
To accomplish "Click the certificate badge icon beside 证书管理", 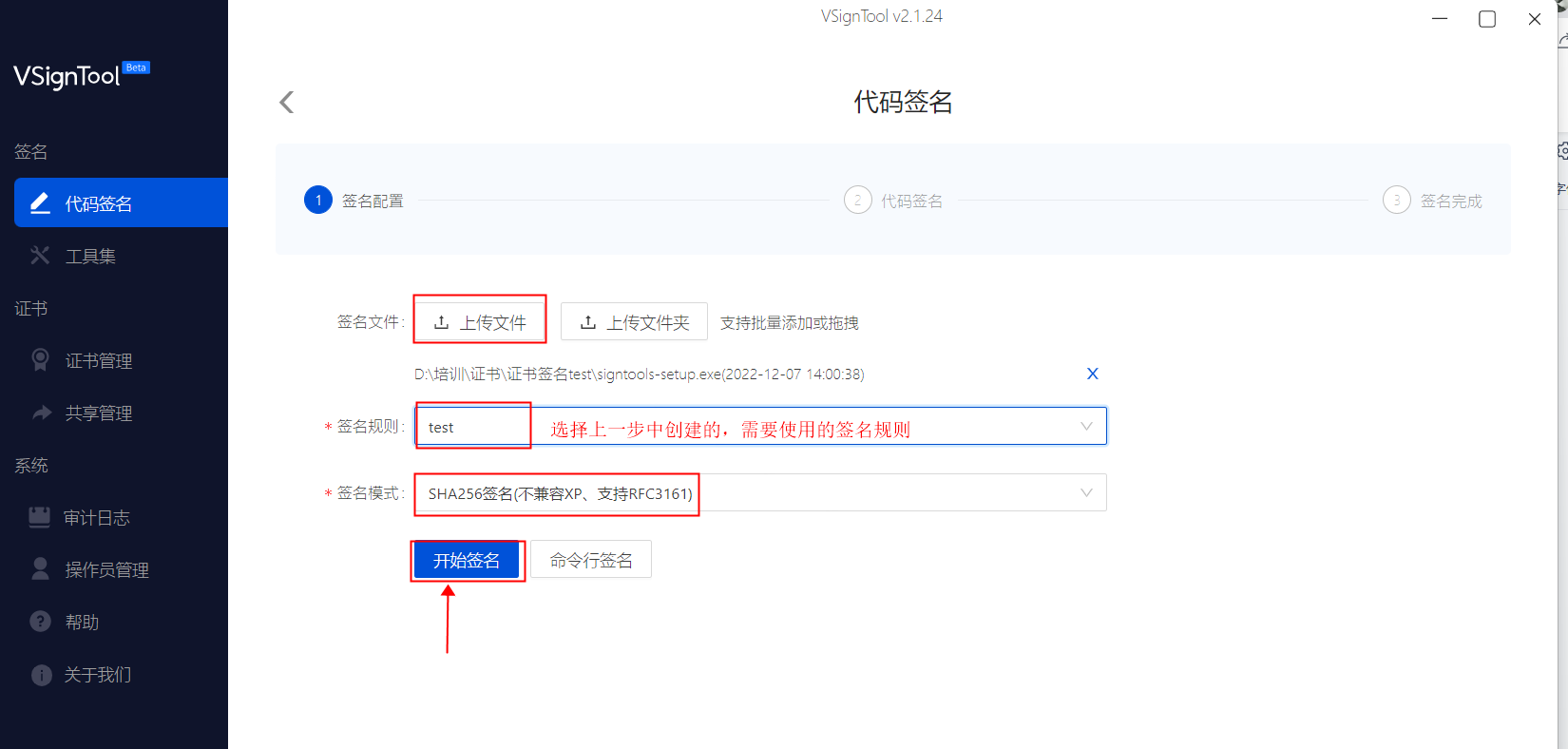I will (x=40, y=359).
